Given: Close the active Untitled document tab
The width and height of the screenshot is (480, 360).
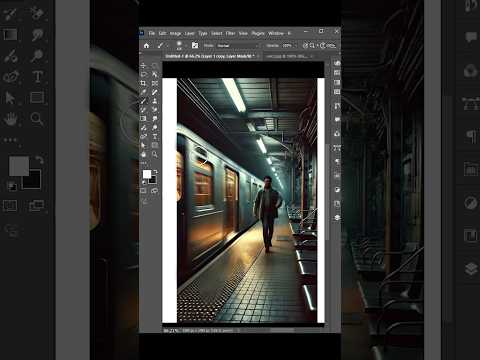Looking at the screenshot, I should tap(257, 56).
